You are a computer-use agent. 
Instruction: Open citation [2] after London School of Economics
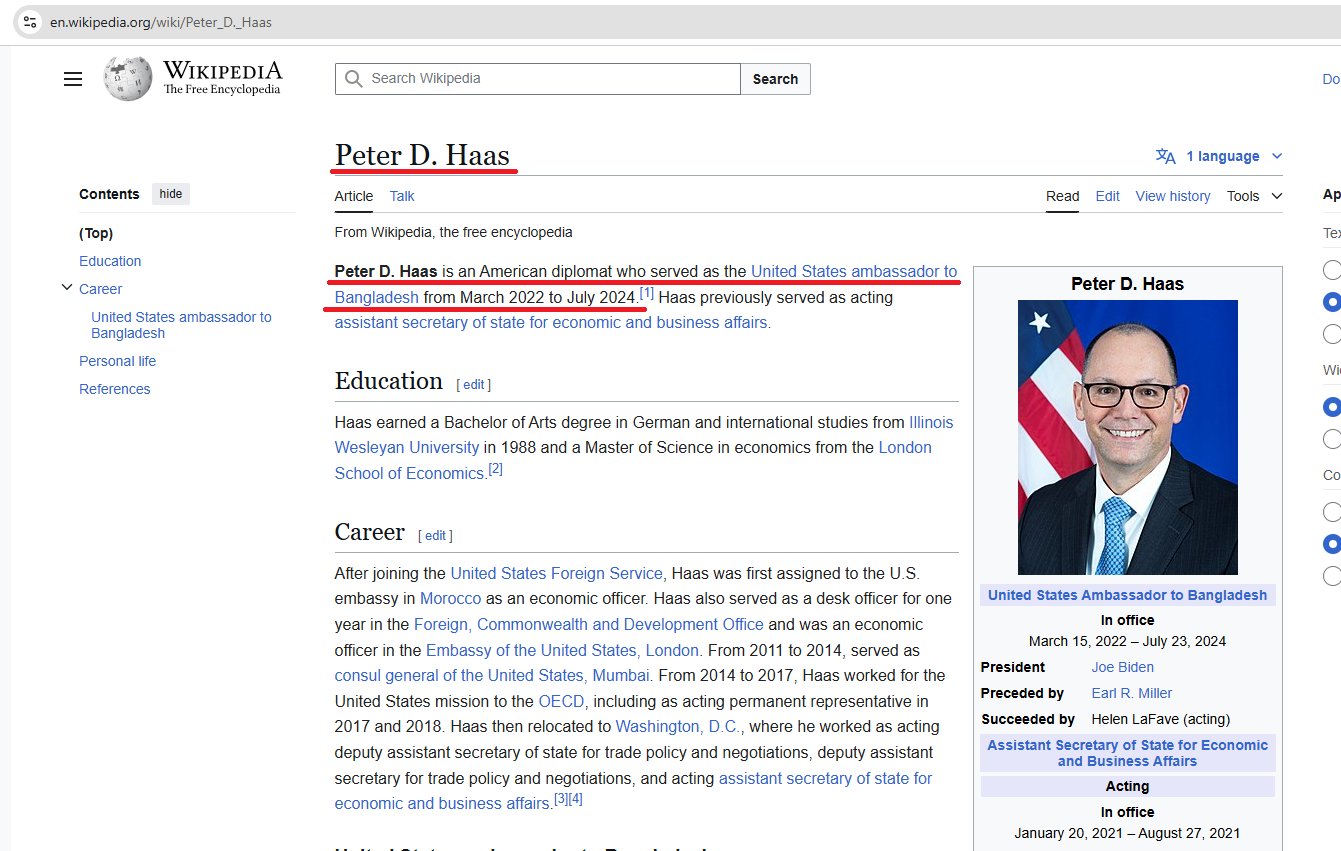click(495, 469)
